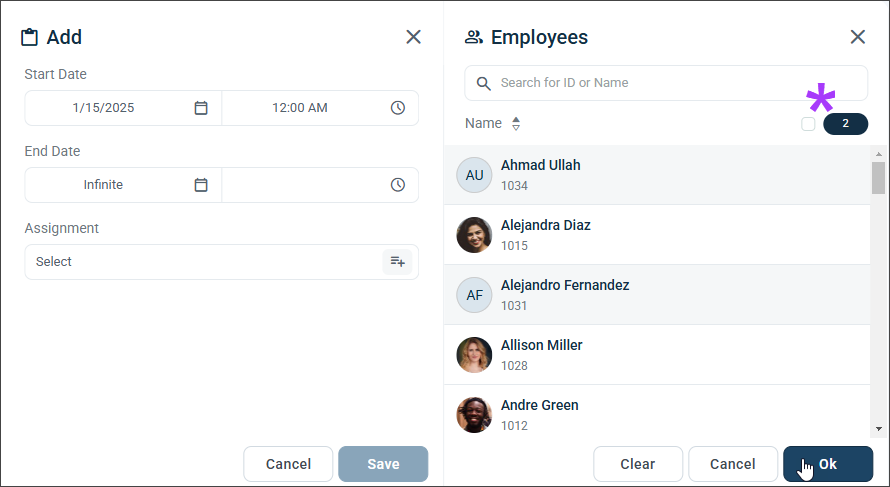Open the Start Date time picker clock
890x487 pixels.
click(398, 108)
